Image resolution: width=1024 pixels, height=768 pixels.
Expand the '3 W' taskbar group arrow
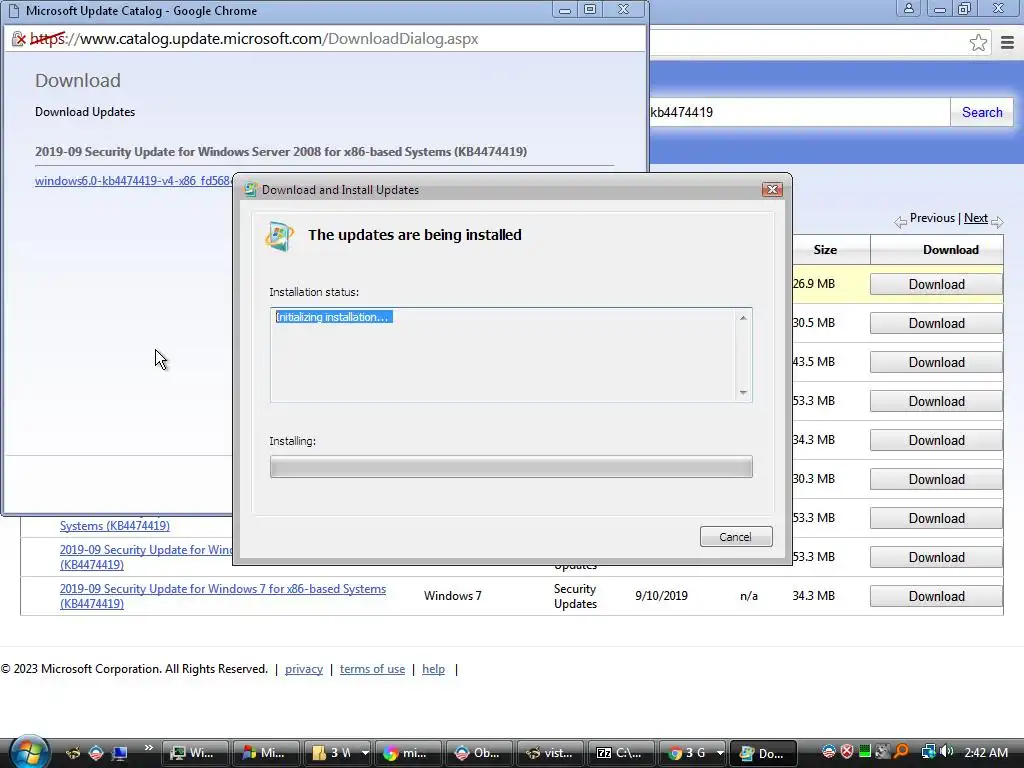tap(364, 753)
